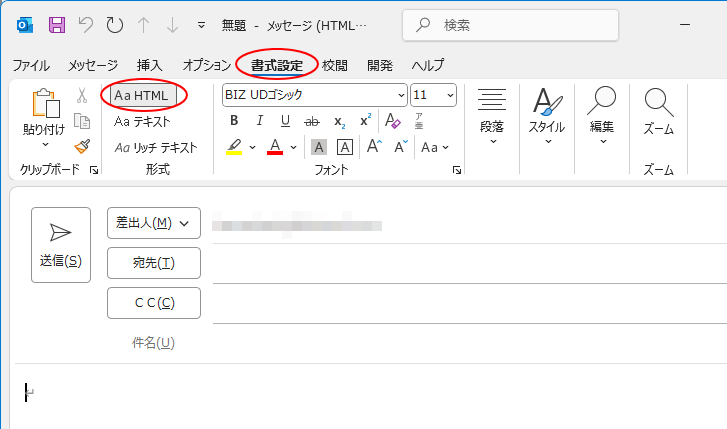727x429 pixels.
Task: Undo the last action
Action: pyautogui.click(x=85, y=25)
